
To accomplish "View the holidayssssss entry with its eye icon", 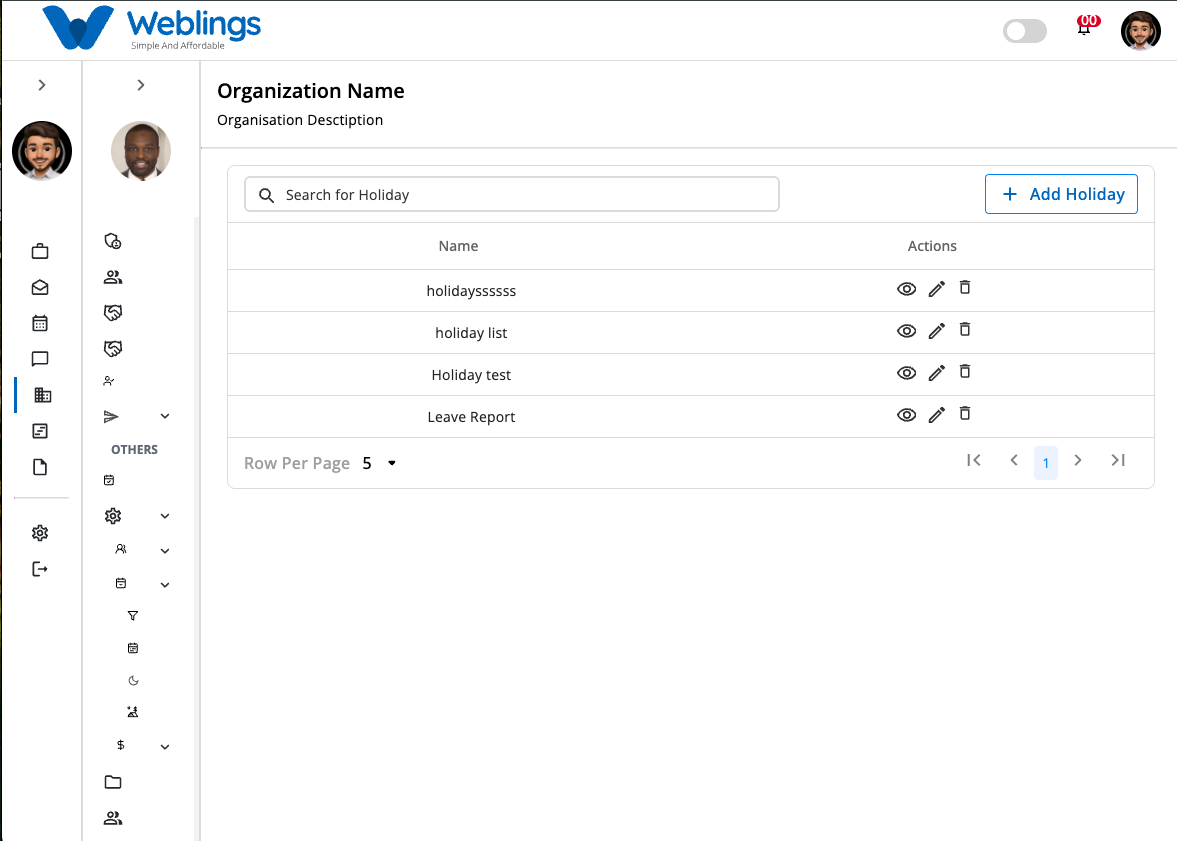I will click(x=906, y=289).
